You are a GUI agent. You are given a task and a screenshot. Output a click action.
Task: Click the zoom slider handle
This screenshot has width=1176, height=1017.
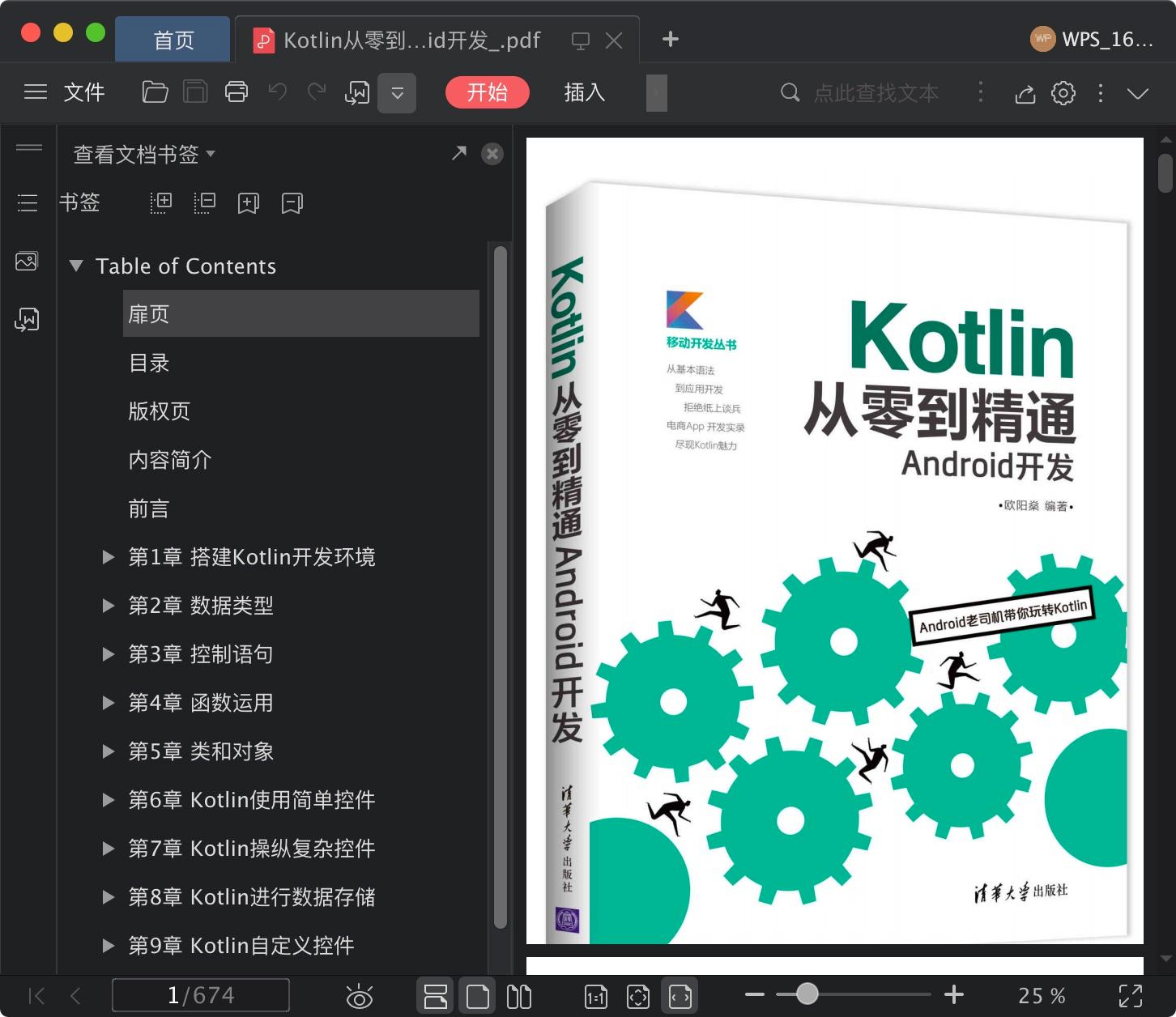[x=807, y=994]
